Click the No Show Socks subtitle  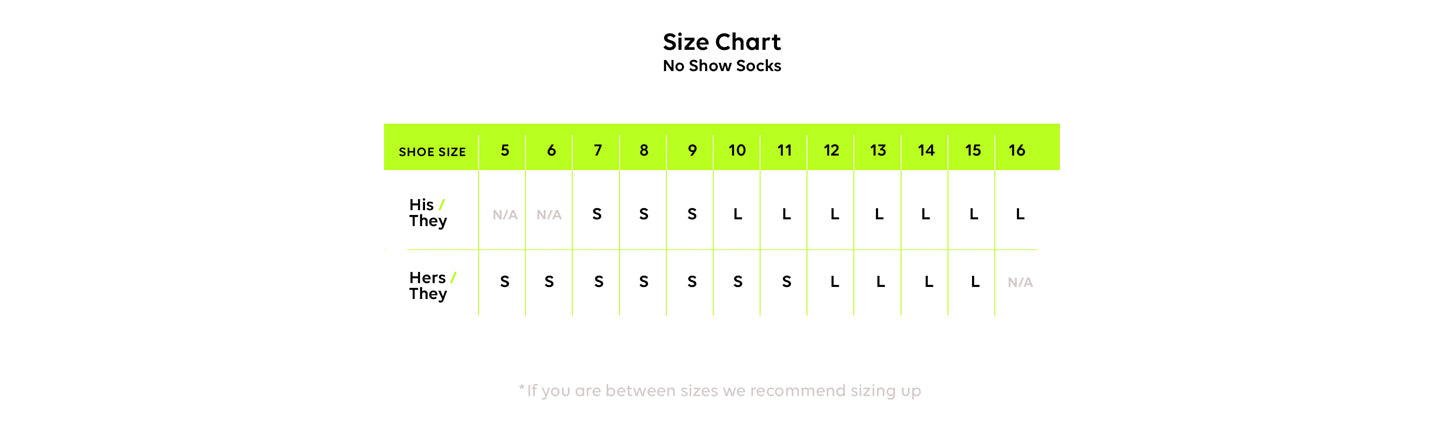coord(721,66)
